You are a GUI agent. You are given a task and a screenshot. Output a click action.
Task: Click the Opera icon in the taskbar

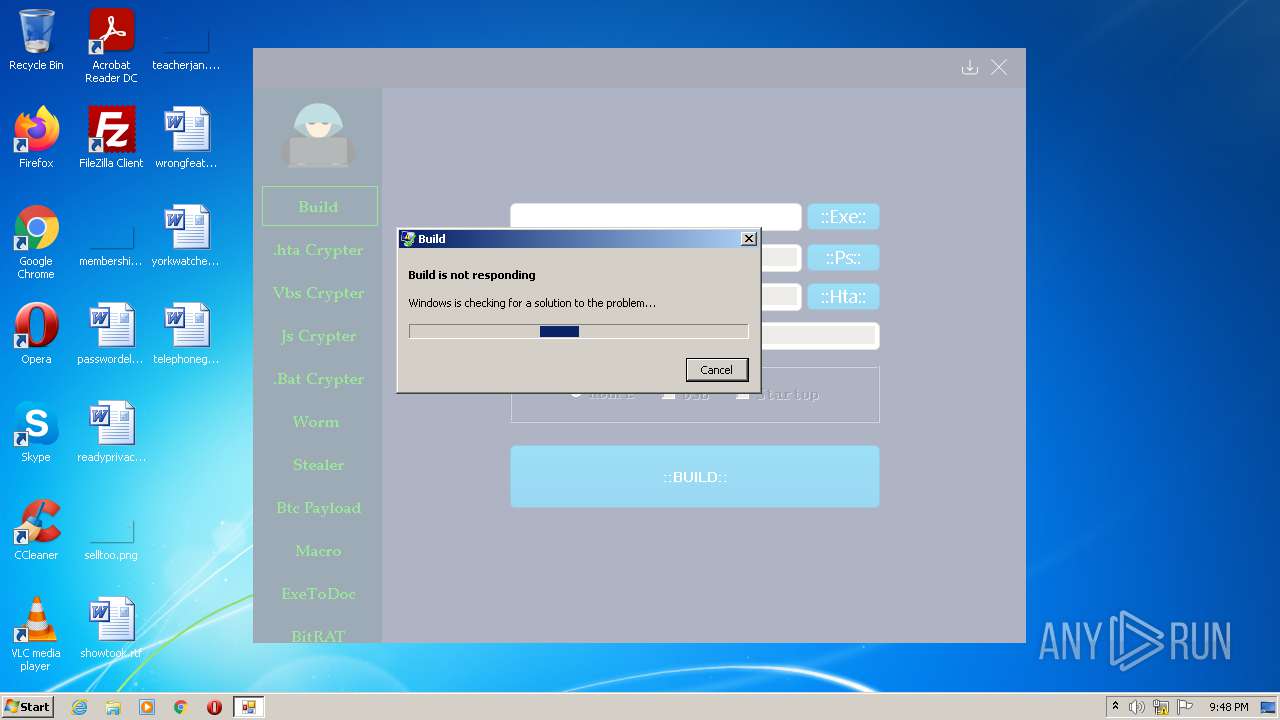click(x=214, y=707)
